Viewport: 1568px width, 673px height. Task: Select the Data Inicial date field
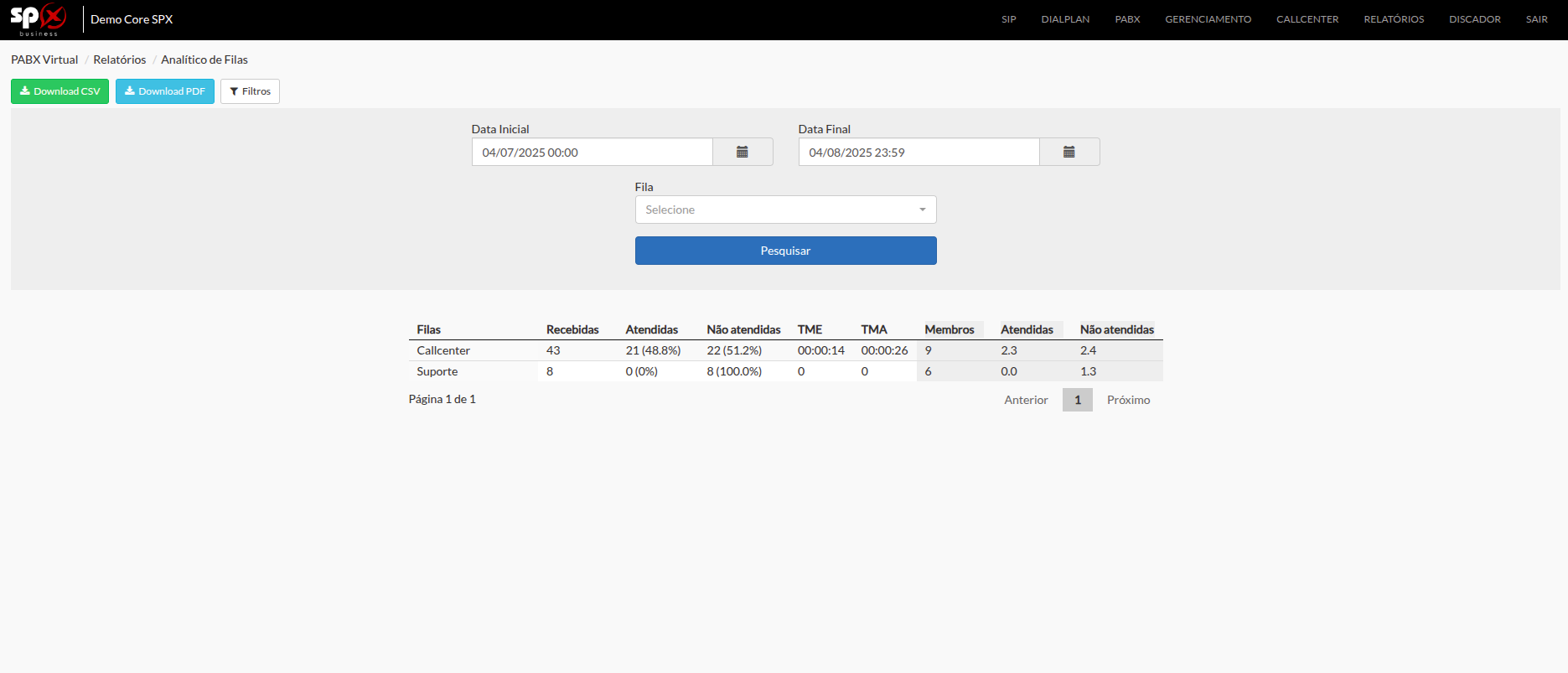(x=592, y=152)
